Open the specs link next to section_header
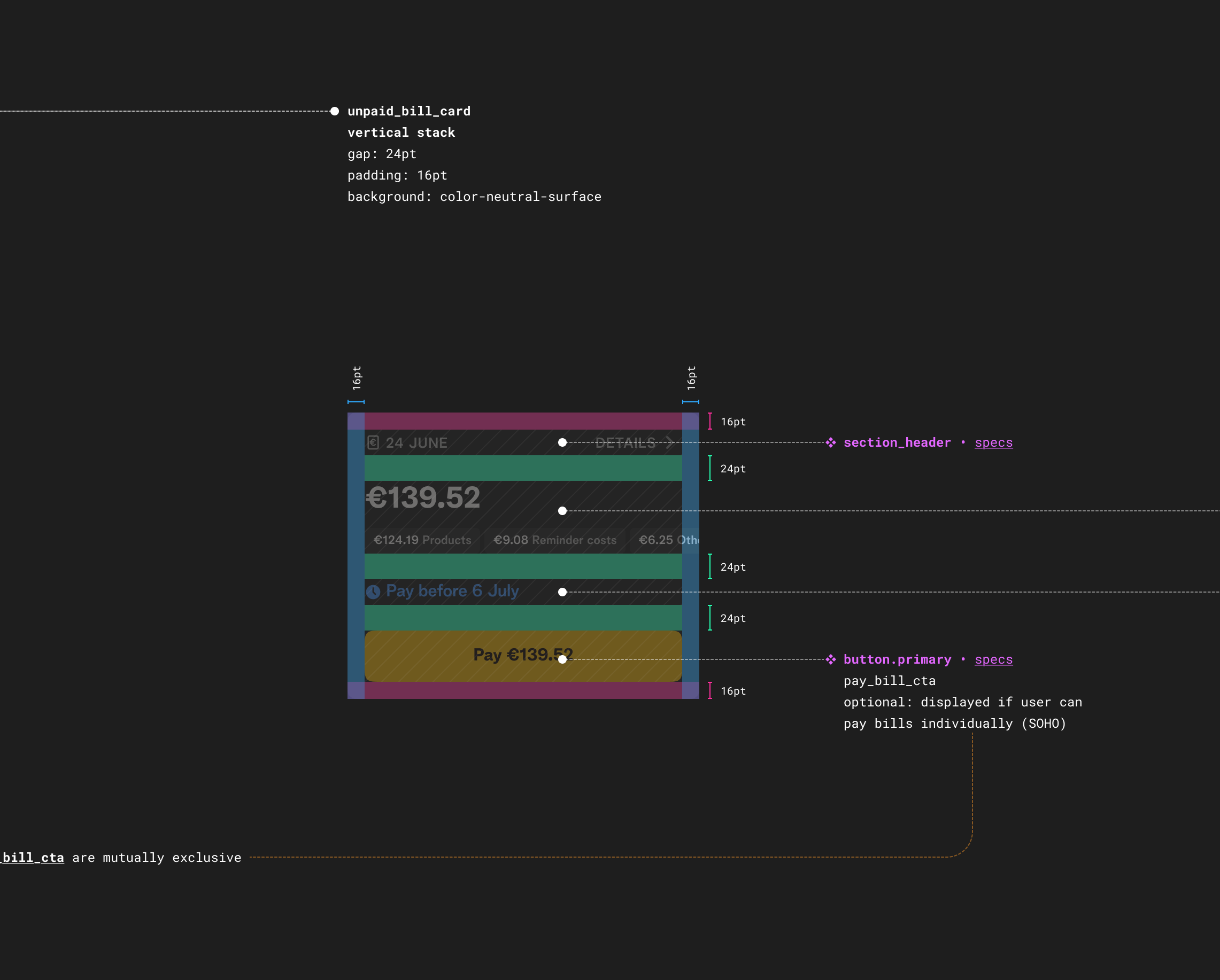 tap(994, 443)
